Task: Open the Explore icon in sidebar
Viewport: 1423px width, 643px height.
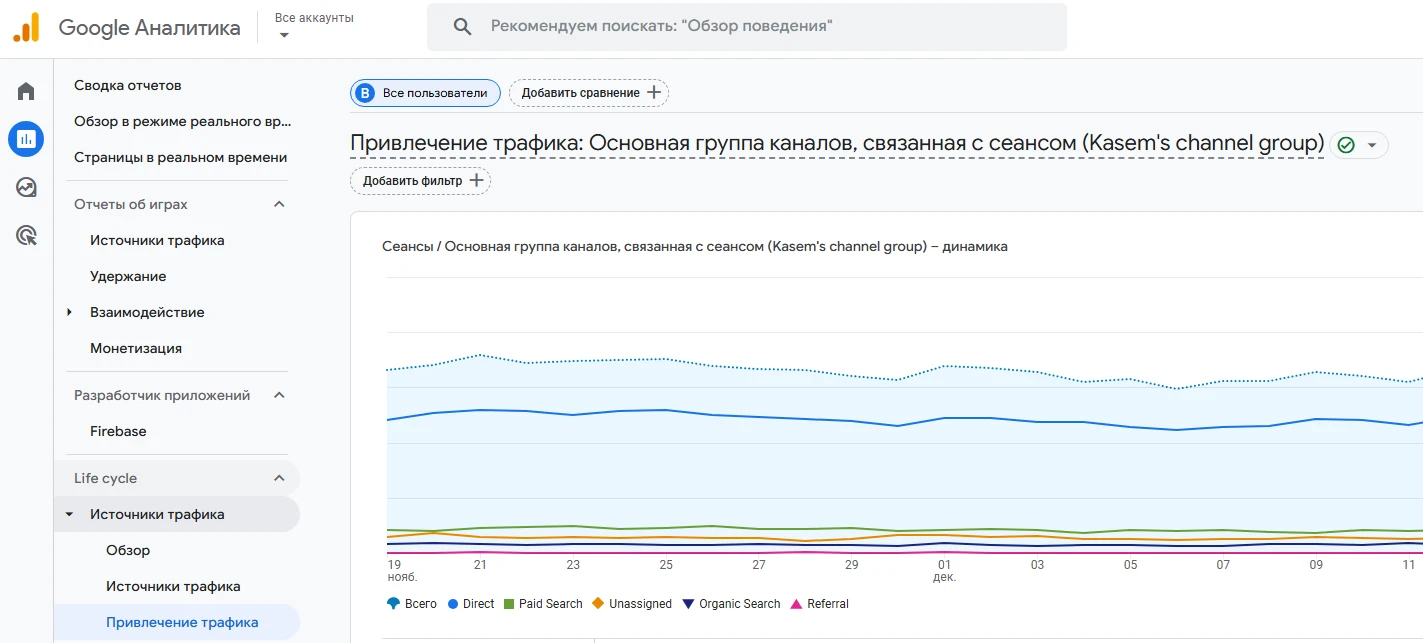Action: 26,187
